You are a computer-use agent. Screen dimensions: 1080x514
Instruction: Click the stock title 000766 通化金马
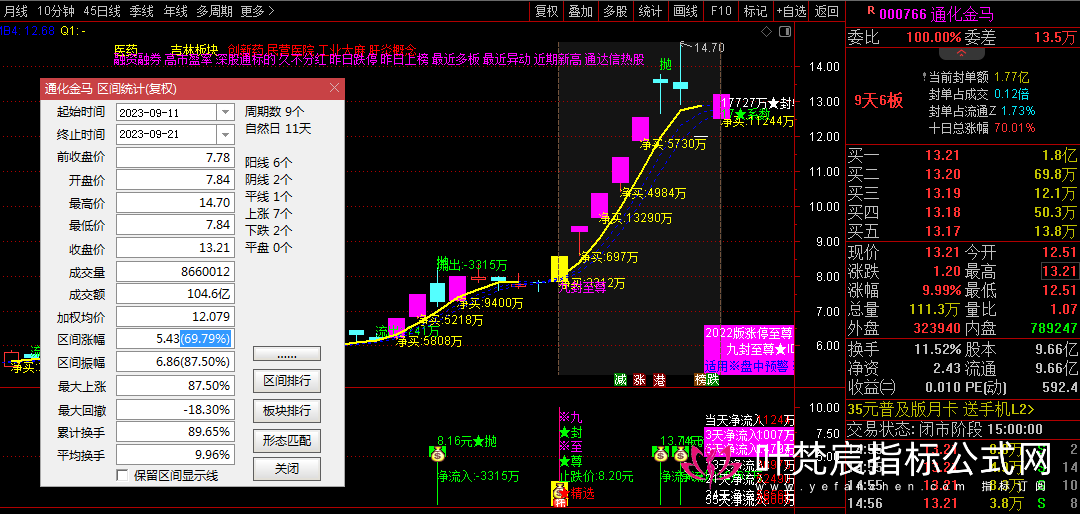[x=936, y=12]
